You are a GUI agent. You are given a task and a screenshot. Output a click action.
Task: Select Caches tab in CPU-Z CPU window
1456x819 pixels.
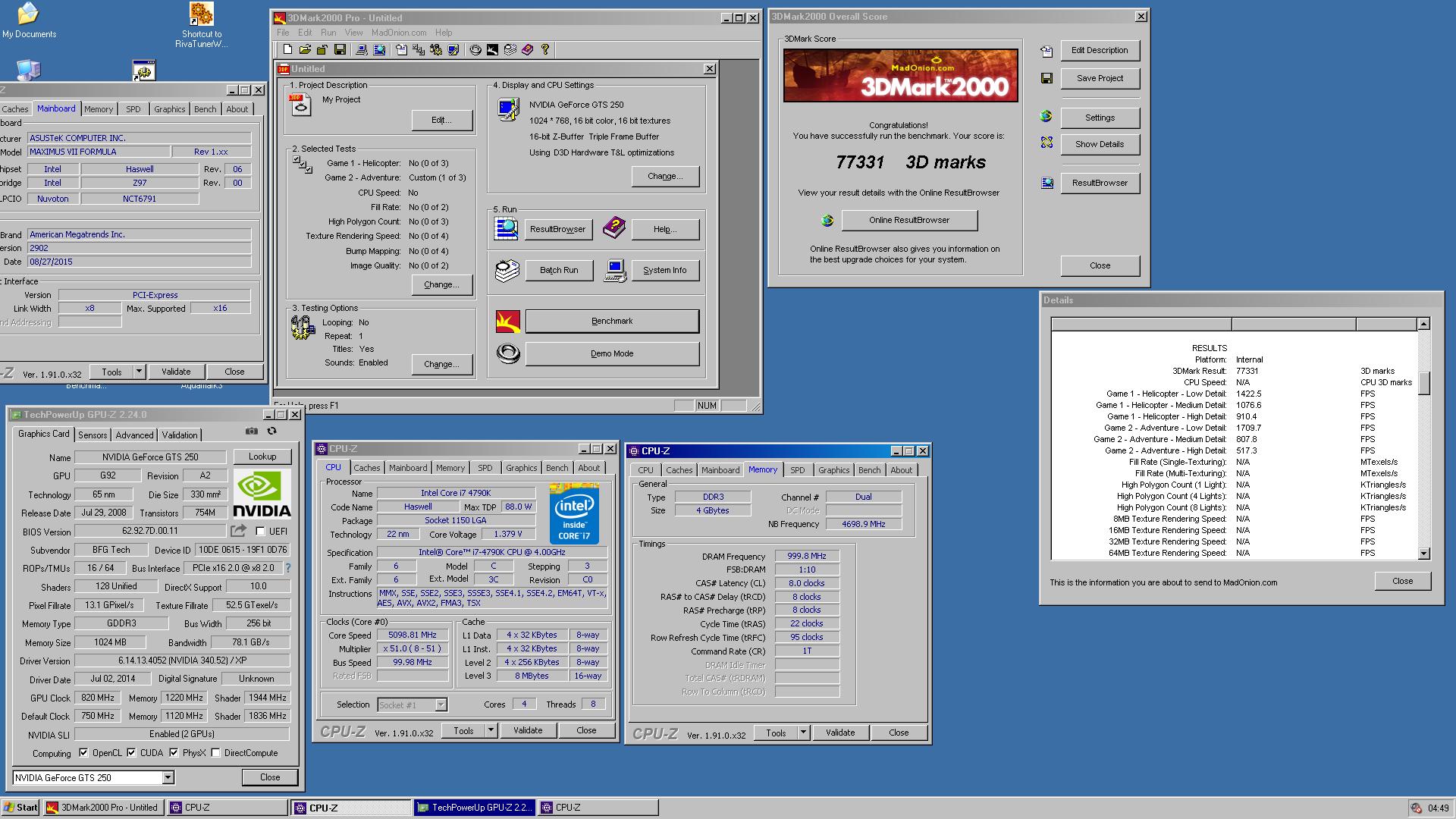[x=366, y=468]
